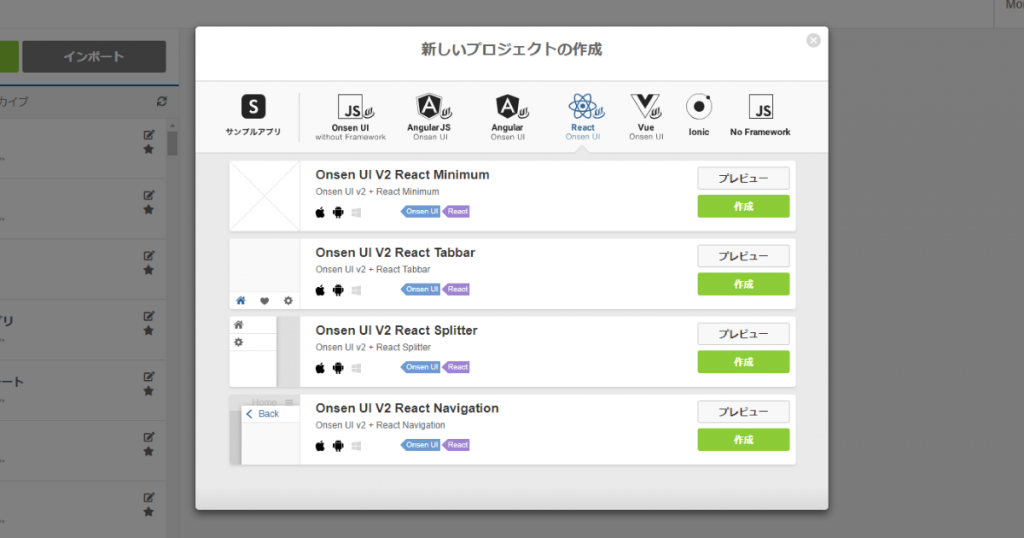Select the サンプルアプリ template category
Screen dimensions: 1024x538
253,116
